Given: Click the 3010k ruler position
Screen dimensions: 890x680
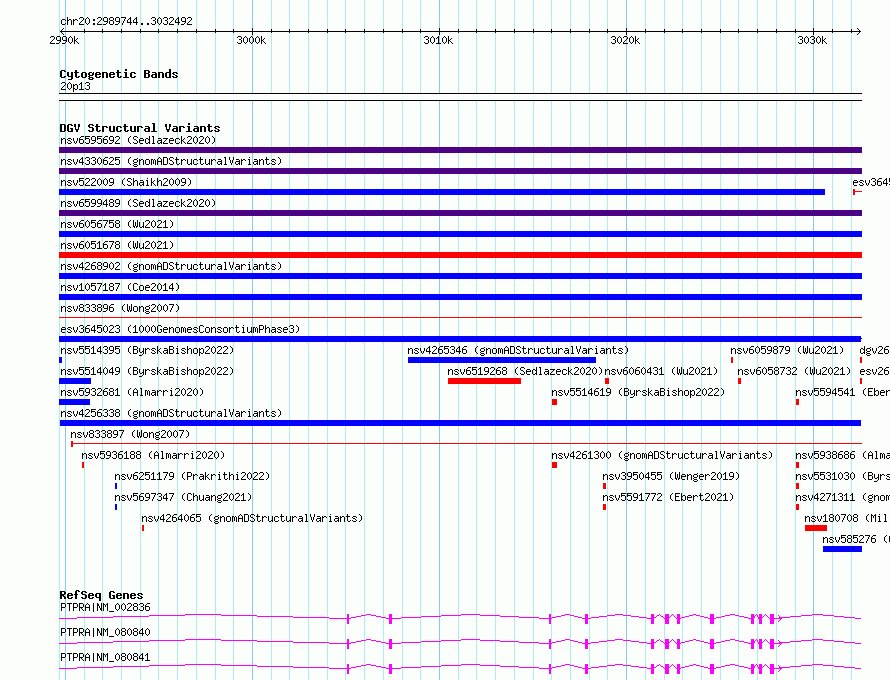Looking at the screenshot, I should [x=438, y=40].
